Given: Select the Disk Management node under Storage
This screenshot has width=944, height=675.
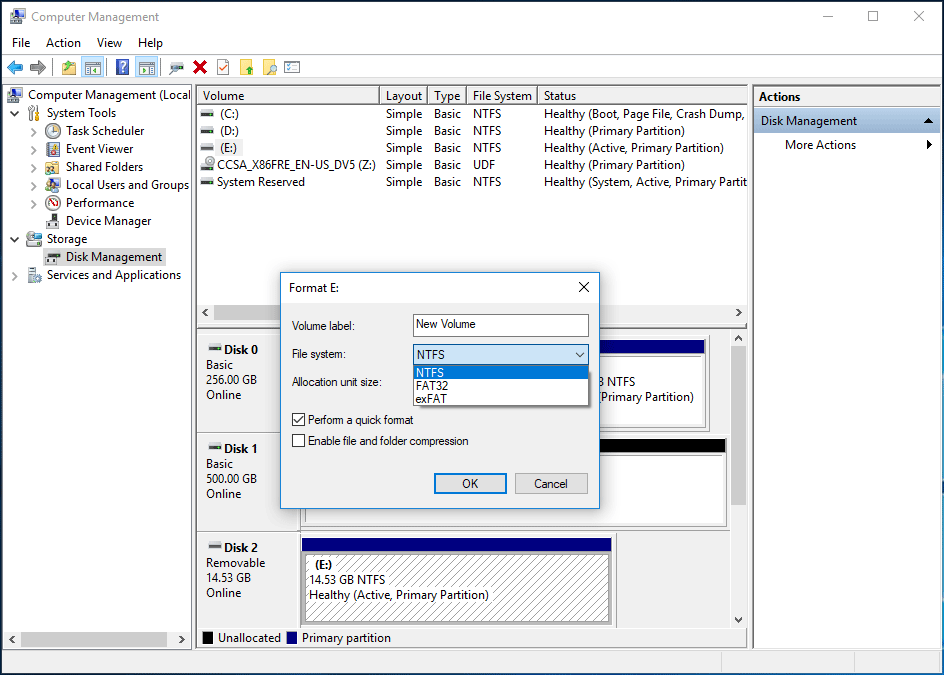Looking at the screenshot, I should (x=111, y=256).
